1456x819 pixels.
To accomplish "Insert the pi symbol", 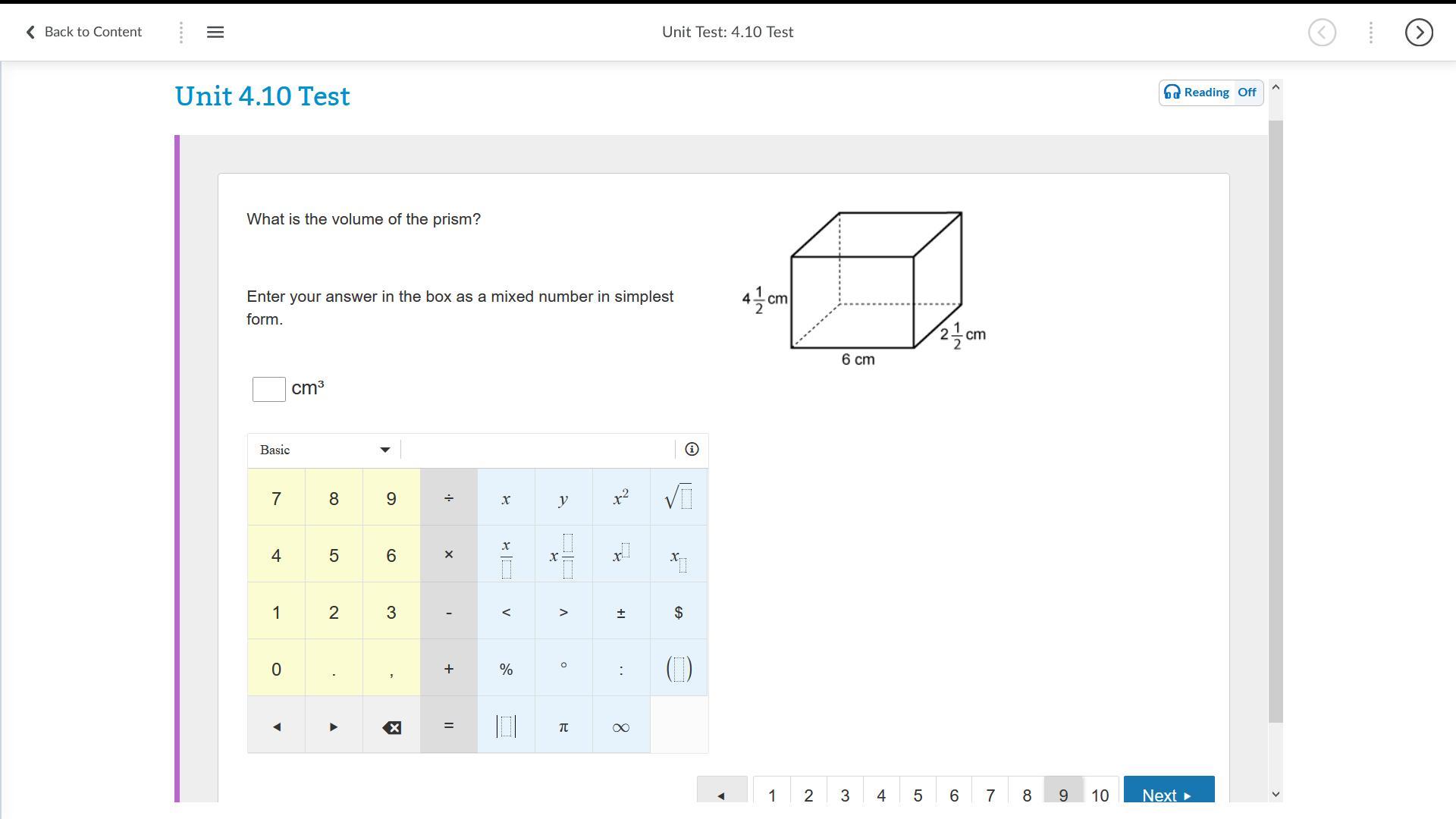I will [563, 726].
